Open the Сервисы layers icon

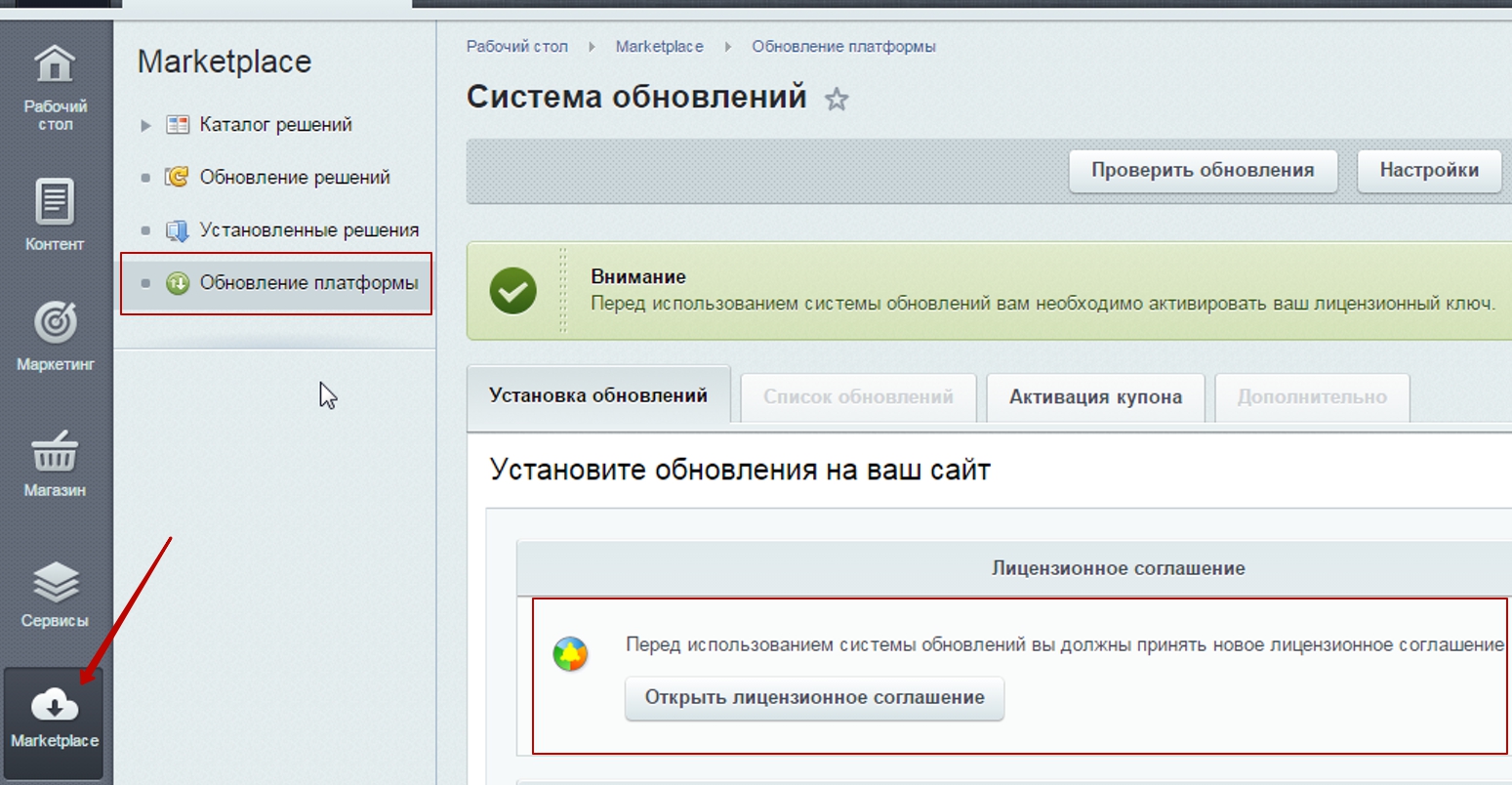tap(55, 582)
